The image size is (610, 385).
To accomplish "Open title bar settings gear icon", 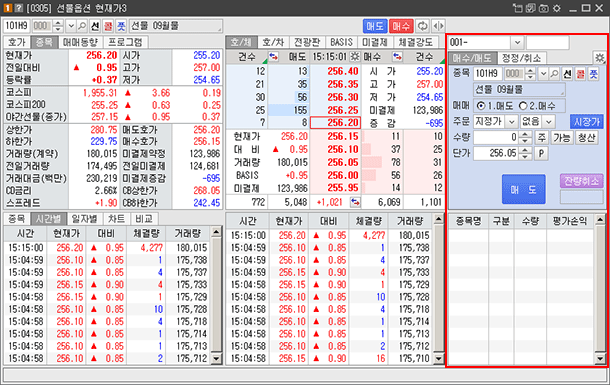I will click(x=557, y=8).
